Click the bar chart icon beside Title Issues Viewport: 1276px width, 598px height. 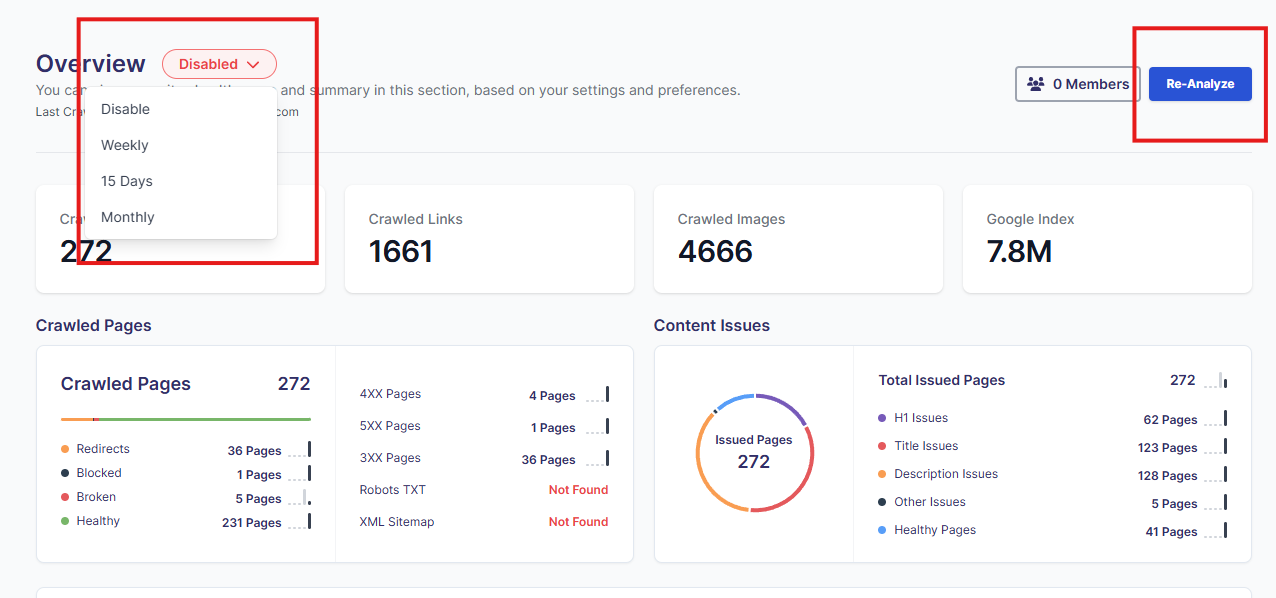point(1215,447)
